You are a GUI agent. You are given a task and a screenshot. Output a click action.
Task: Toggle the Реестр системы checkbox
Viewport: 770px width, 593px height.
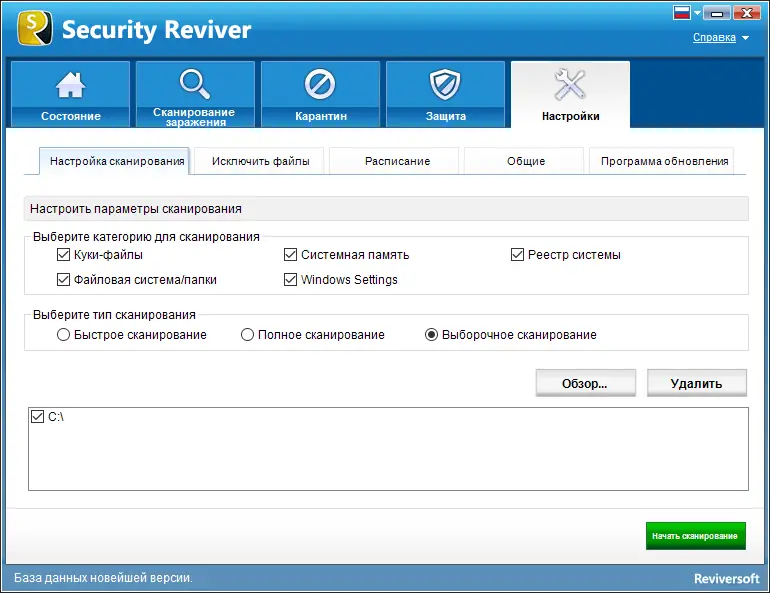tap(517, 255)
